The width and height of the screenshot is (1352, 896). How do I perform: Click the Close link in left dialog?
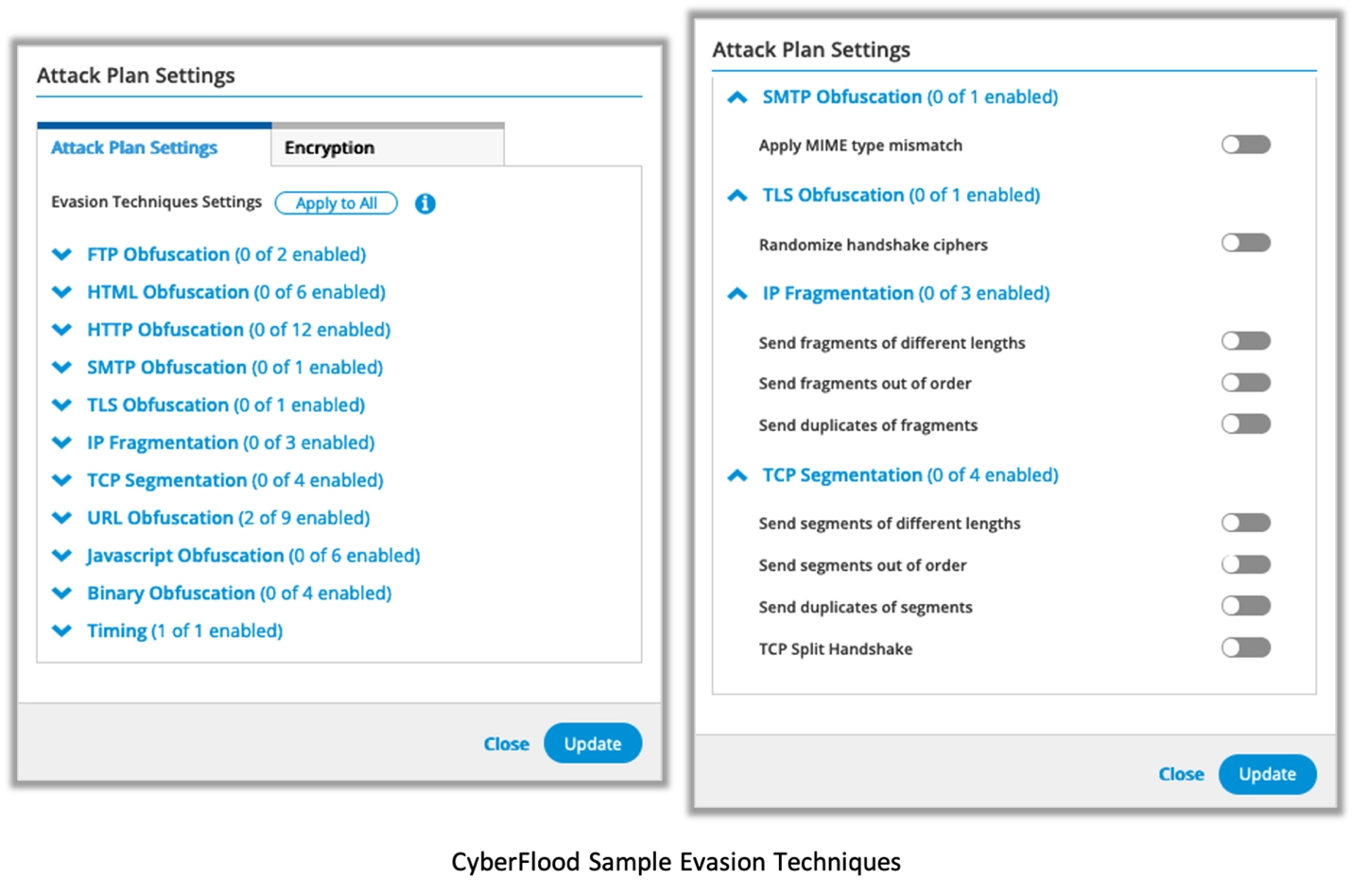click(506, 744)
